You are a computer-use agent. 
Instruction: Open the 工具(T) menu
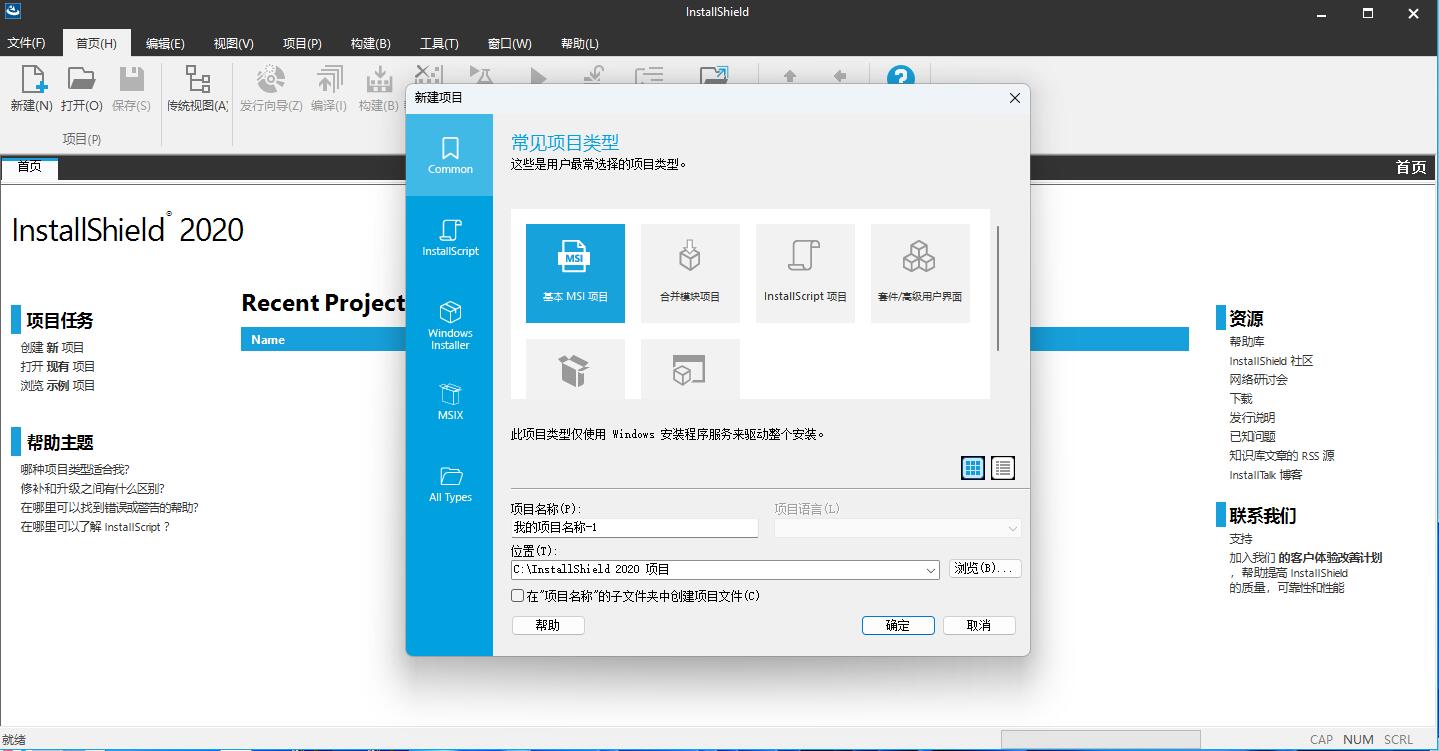[x=439, y=43]
